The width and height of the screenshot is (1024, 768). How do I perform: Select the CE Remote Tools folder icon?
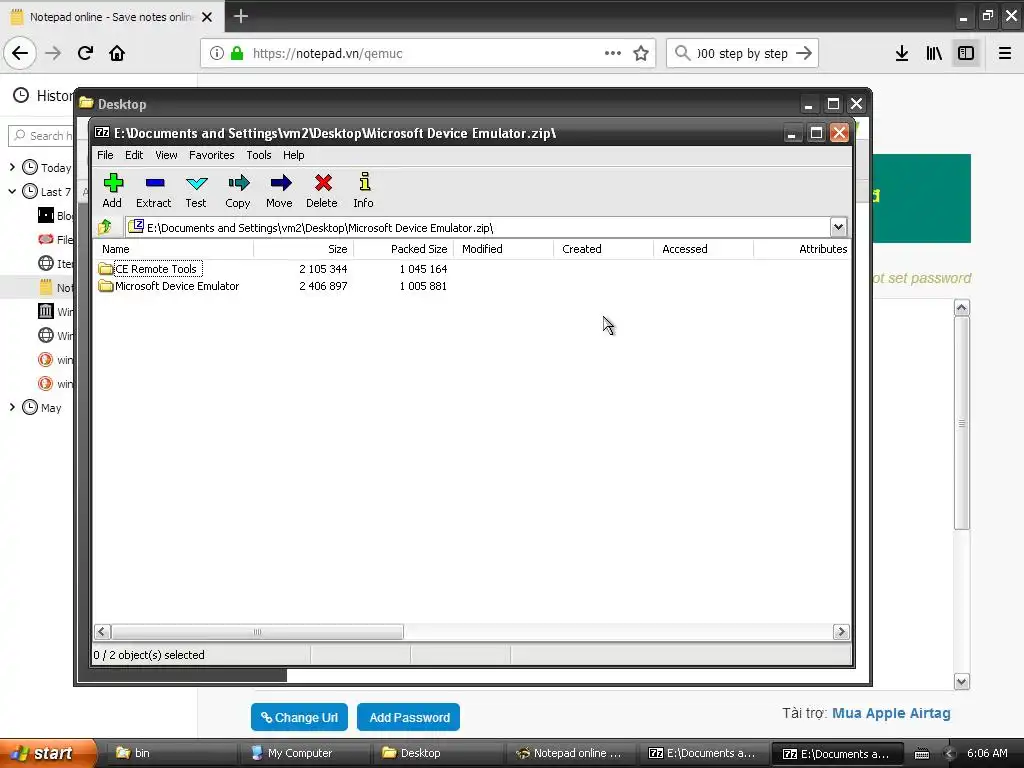(106, 268)
